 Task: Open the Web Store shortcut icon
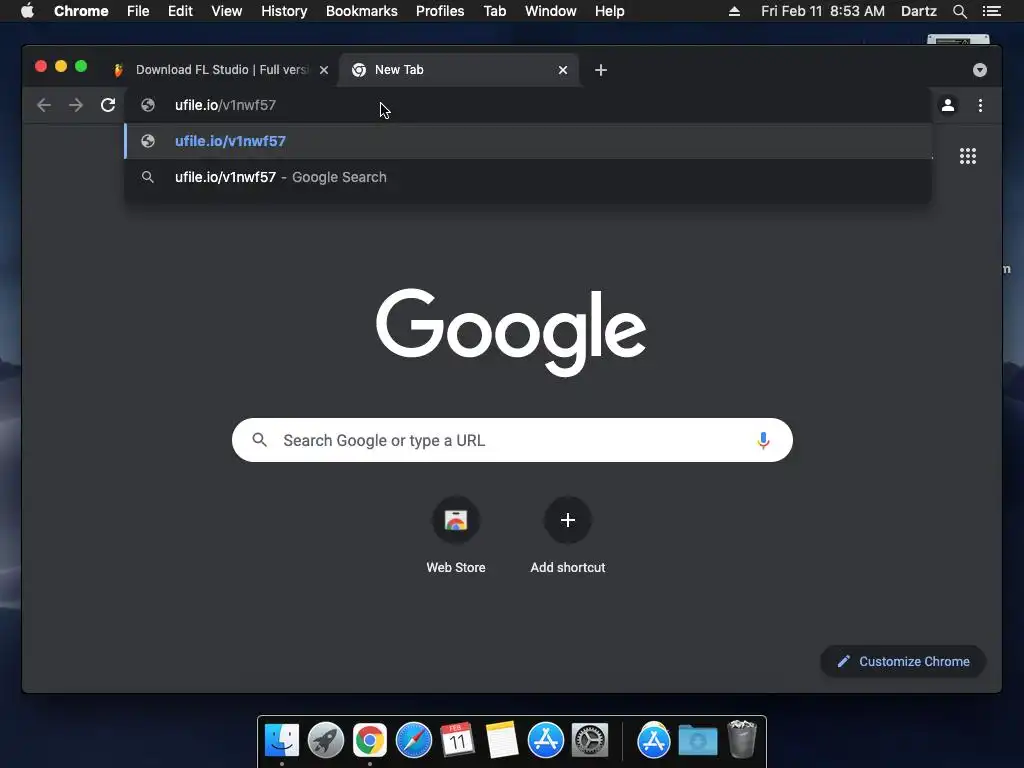pyautogui.click(x=456, y=520)
